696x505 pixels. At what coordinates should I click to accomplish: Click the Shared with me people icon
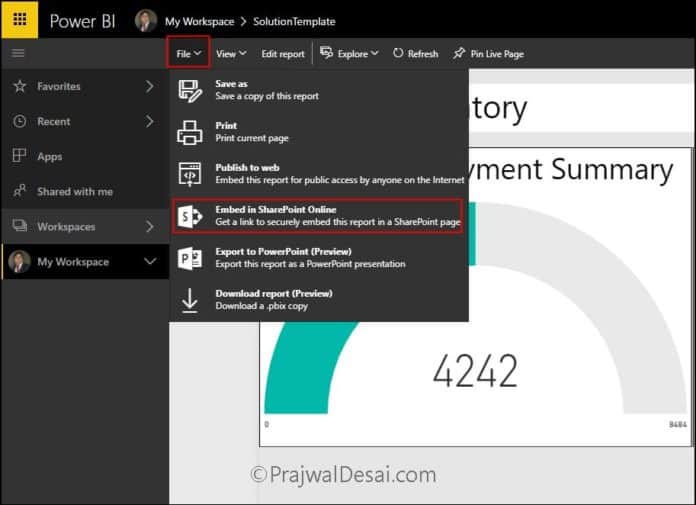click(x=20, y=191)
